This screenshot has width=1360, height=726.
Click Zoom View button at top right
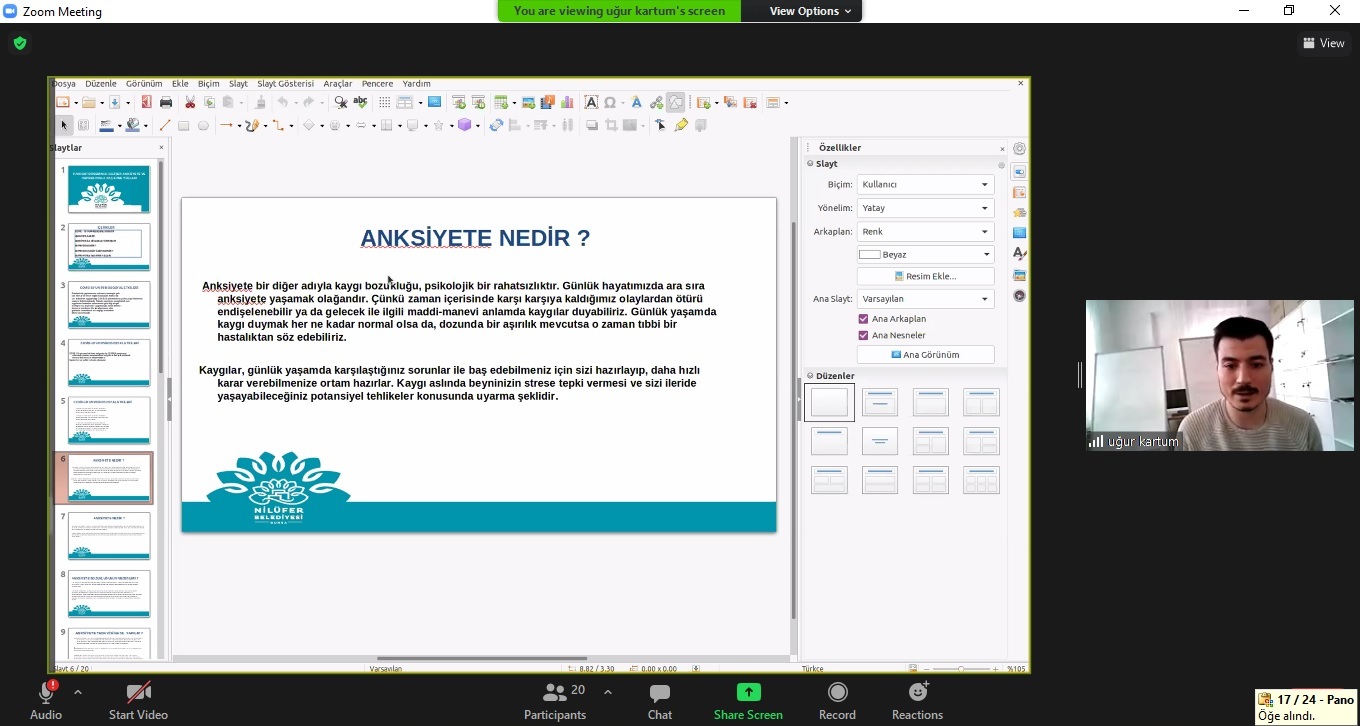click(1324, 43)
